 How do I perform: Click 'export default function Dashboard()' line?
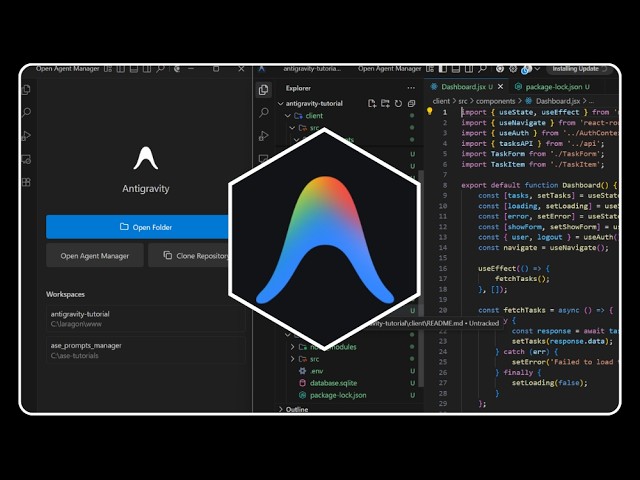[539, 185]
